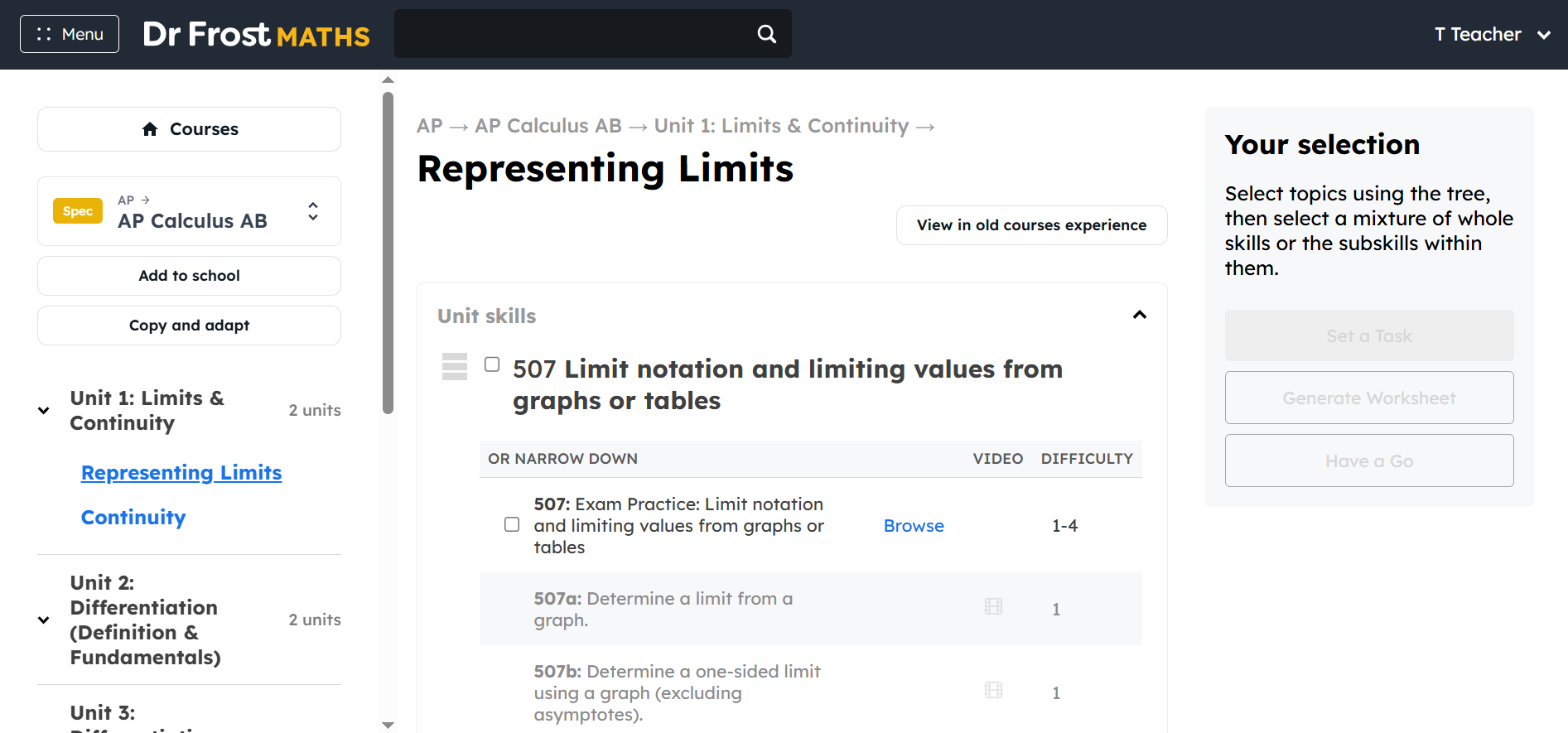This screenshot has height=733, width=1568.
Task: Click Unit 2: Differentiation heading text
Action: point(145,620)
